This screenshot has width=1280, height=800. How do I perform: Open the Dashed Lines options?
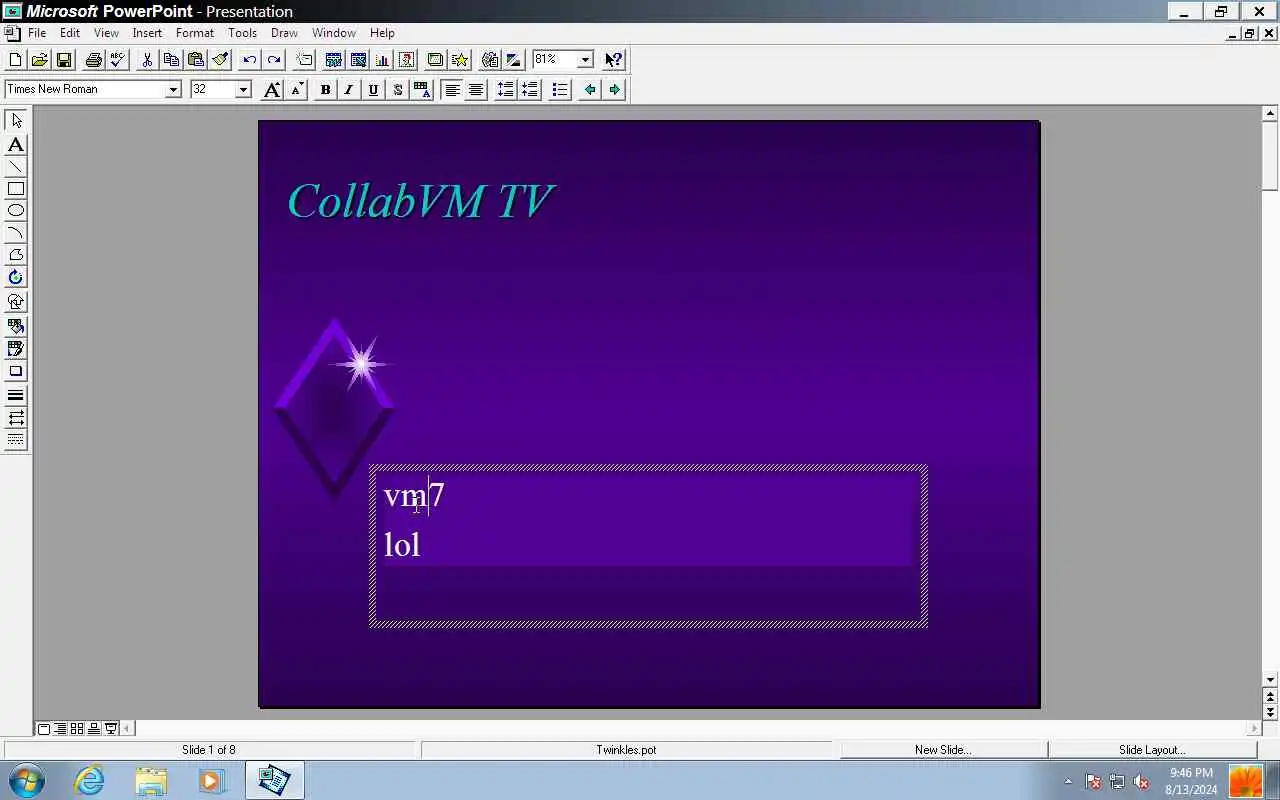(16, 439)
